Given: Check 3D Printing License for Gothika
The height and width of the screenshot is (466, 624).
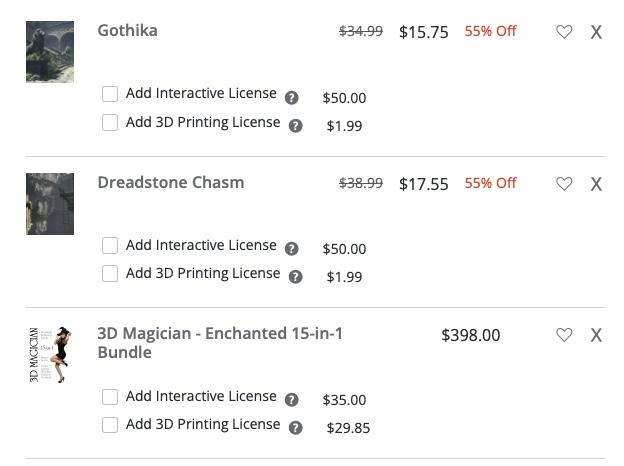Looking at the screenshot, I should click(x=110, y=123).
